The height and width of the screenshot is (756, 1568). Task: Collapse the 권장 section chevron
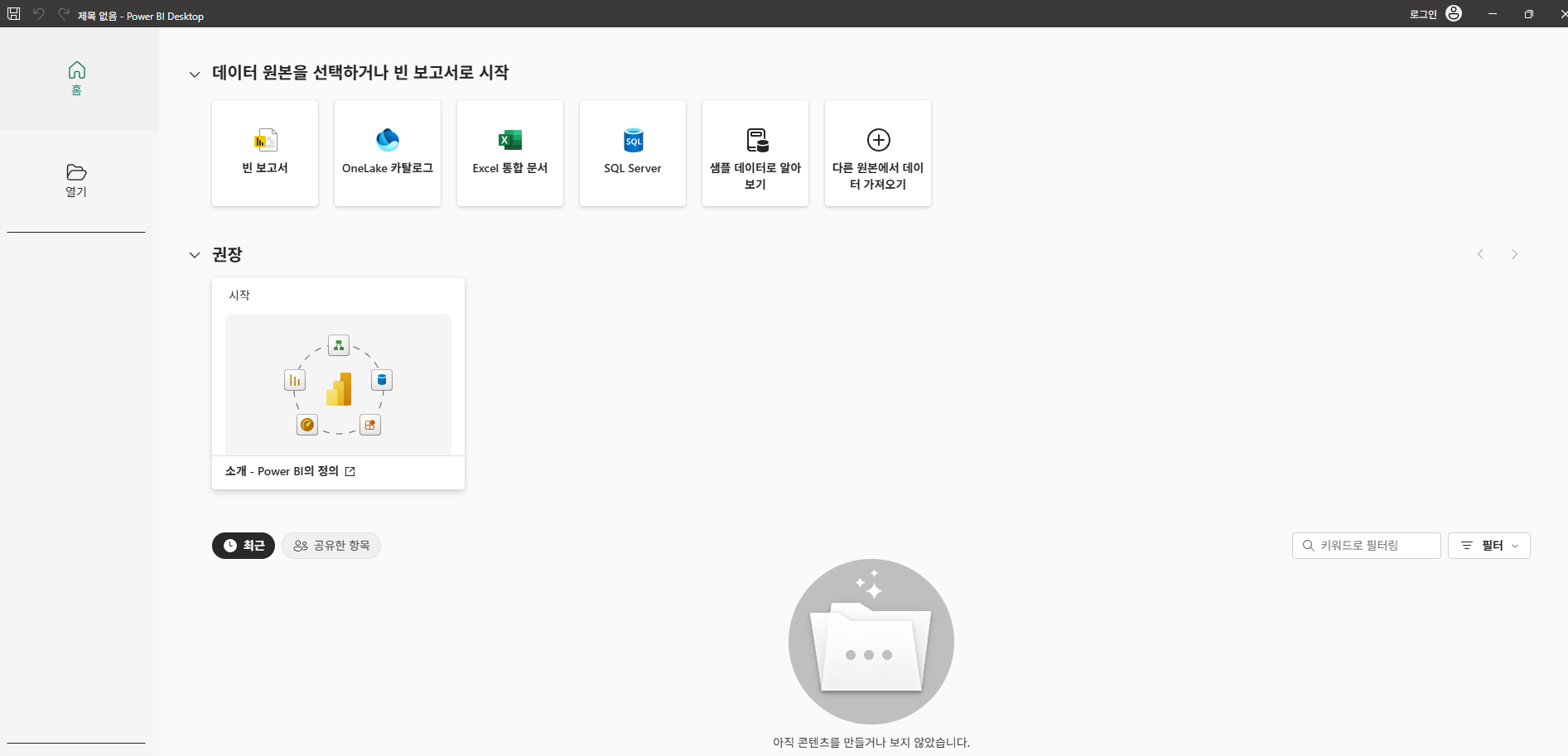[x=195, y=255]
